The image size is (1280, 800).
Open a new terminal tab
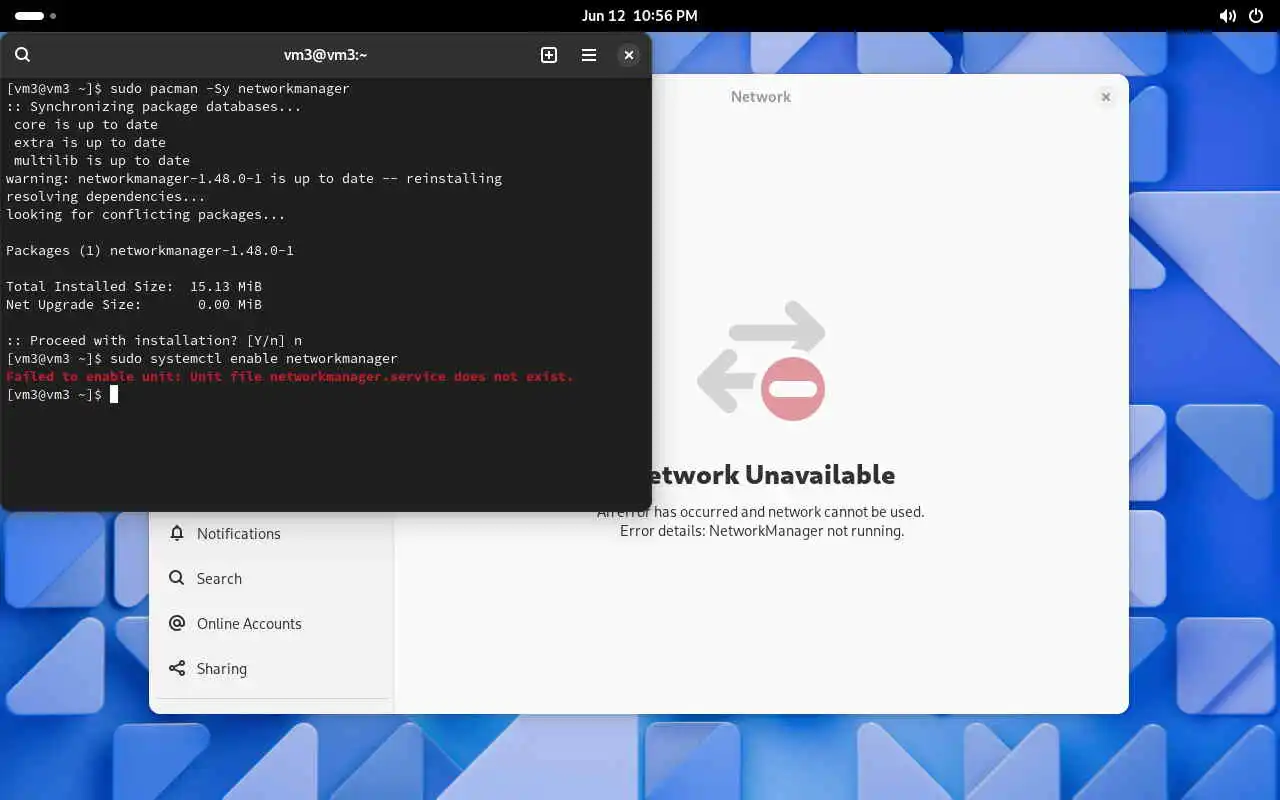pos(549,55)
